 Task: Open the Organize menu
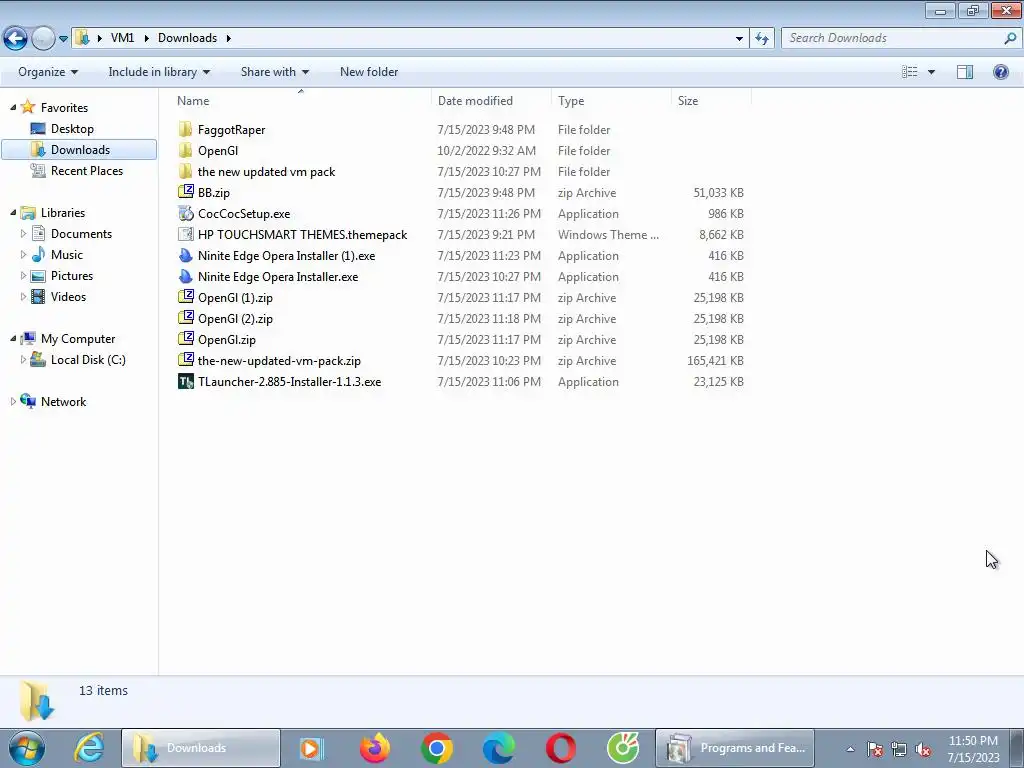pos(48,72)
